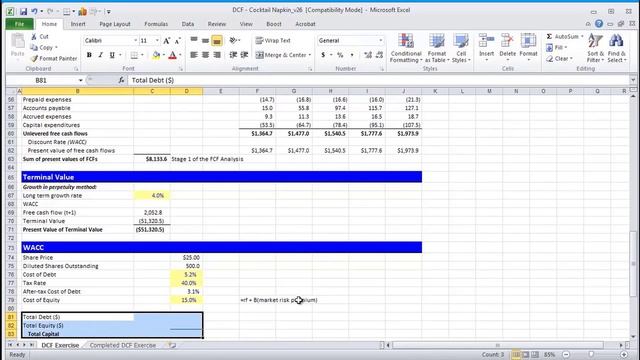This screenshot has height=360, width=640.
Task: Open Conditional Formatting menu
Action: pyautogui.click(x=406, y=48)
